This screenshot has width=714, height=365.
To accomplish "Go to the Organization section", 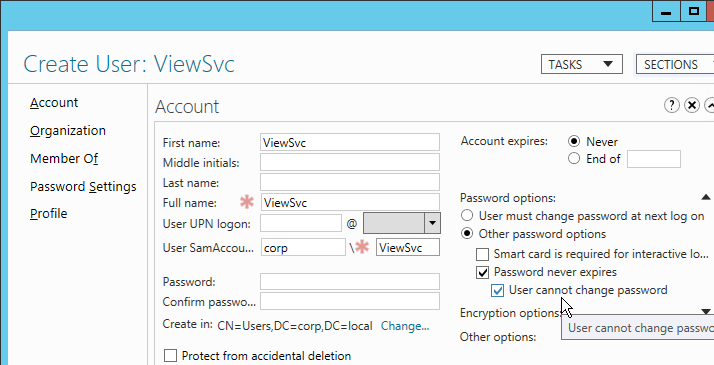I will (68, 131).
